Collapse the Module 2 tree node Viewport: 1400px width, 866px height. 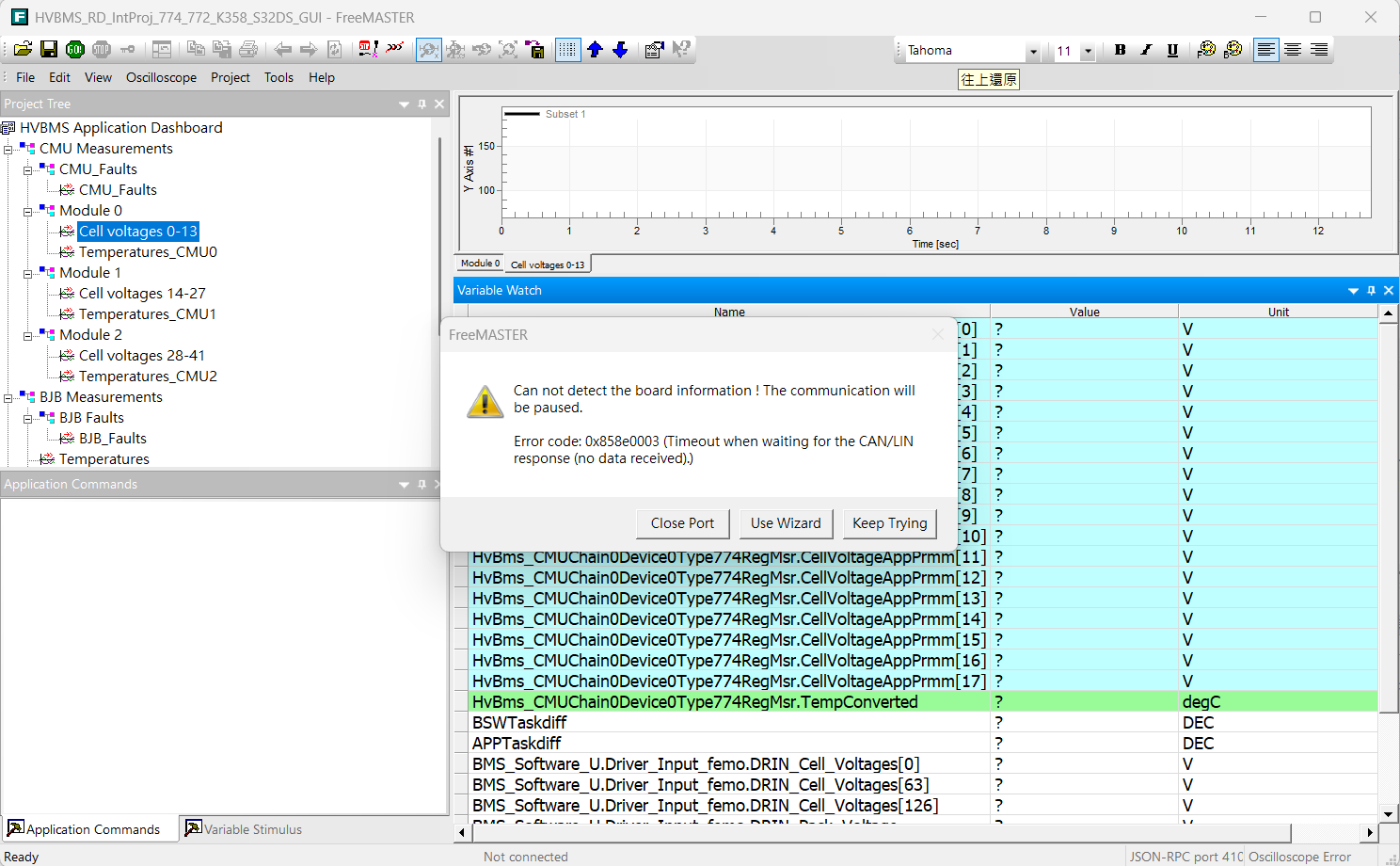tap(28, 335)
